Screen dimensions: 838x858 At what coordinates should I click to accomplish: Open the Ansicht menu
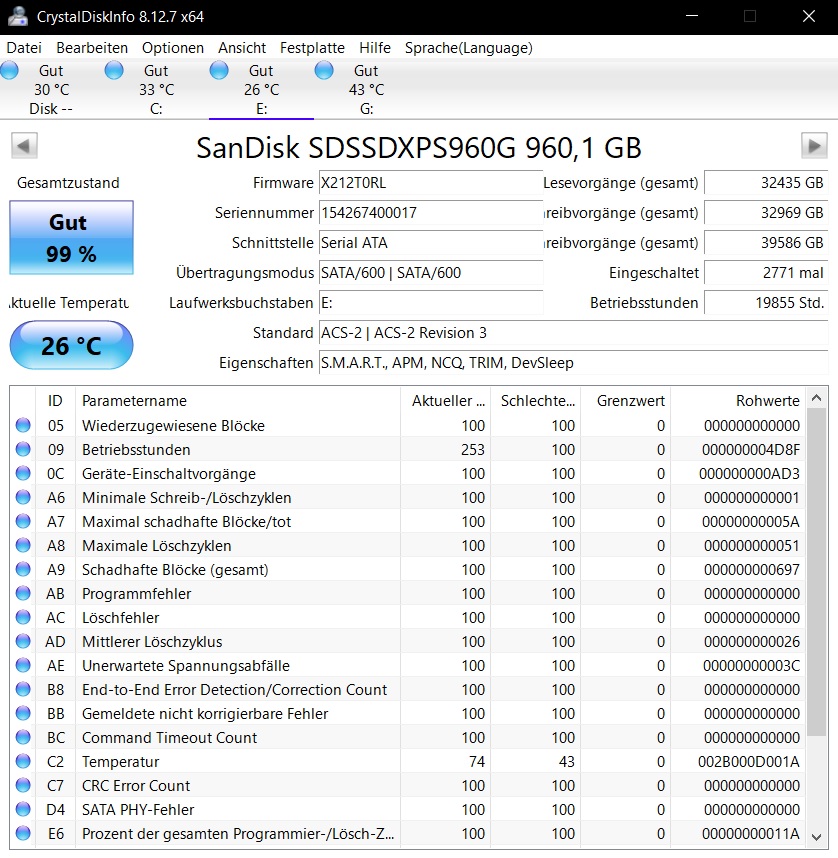[x=242, y=48]
